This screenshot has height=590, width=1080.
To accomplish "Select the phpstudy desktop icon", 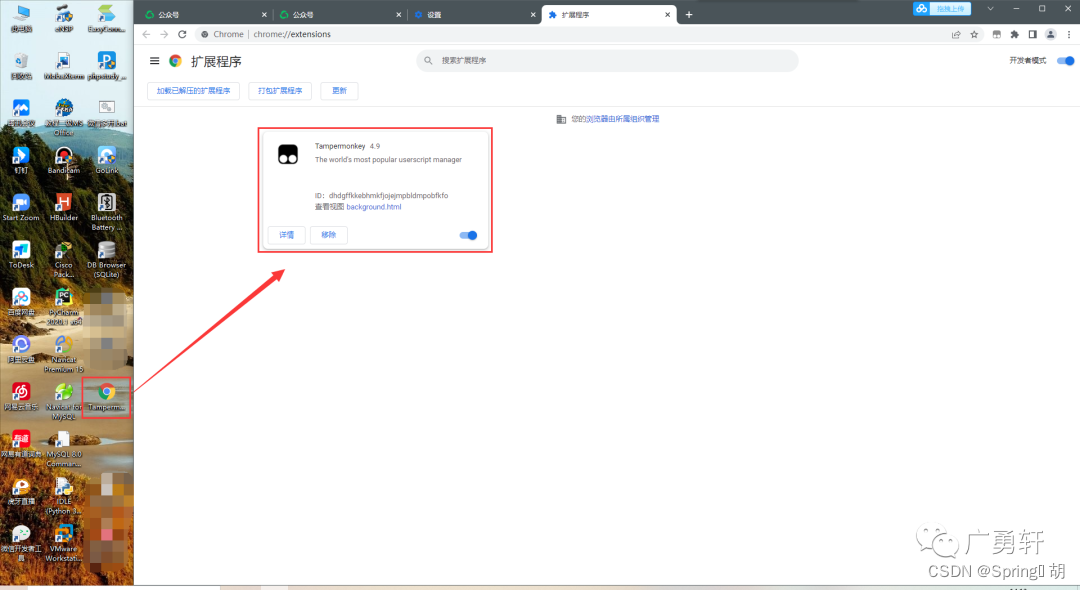I will (107, 66).
